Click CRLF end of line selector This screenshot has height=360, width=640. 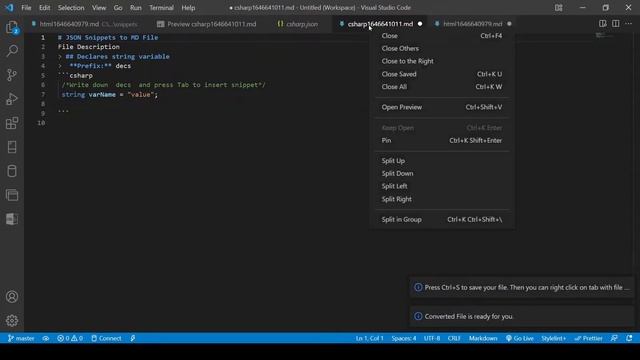(x=454, y=338)
